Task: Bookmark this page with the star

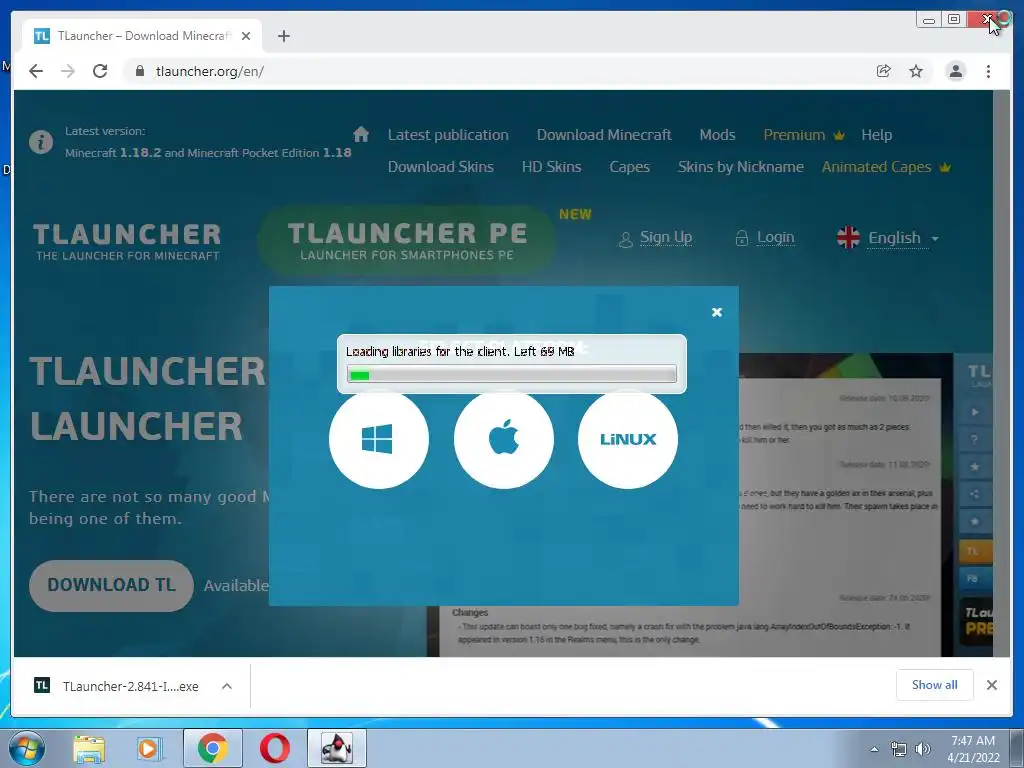Action: point(916,71)
